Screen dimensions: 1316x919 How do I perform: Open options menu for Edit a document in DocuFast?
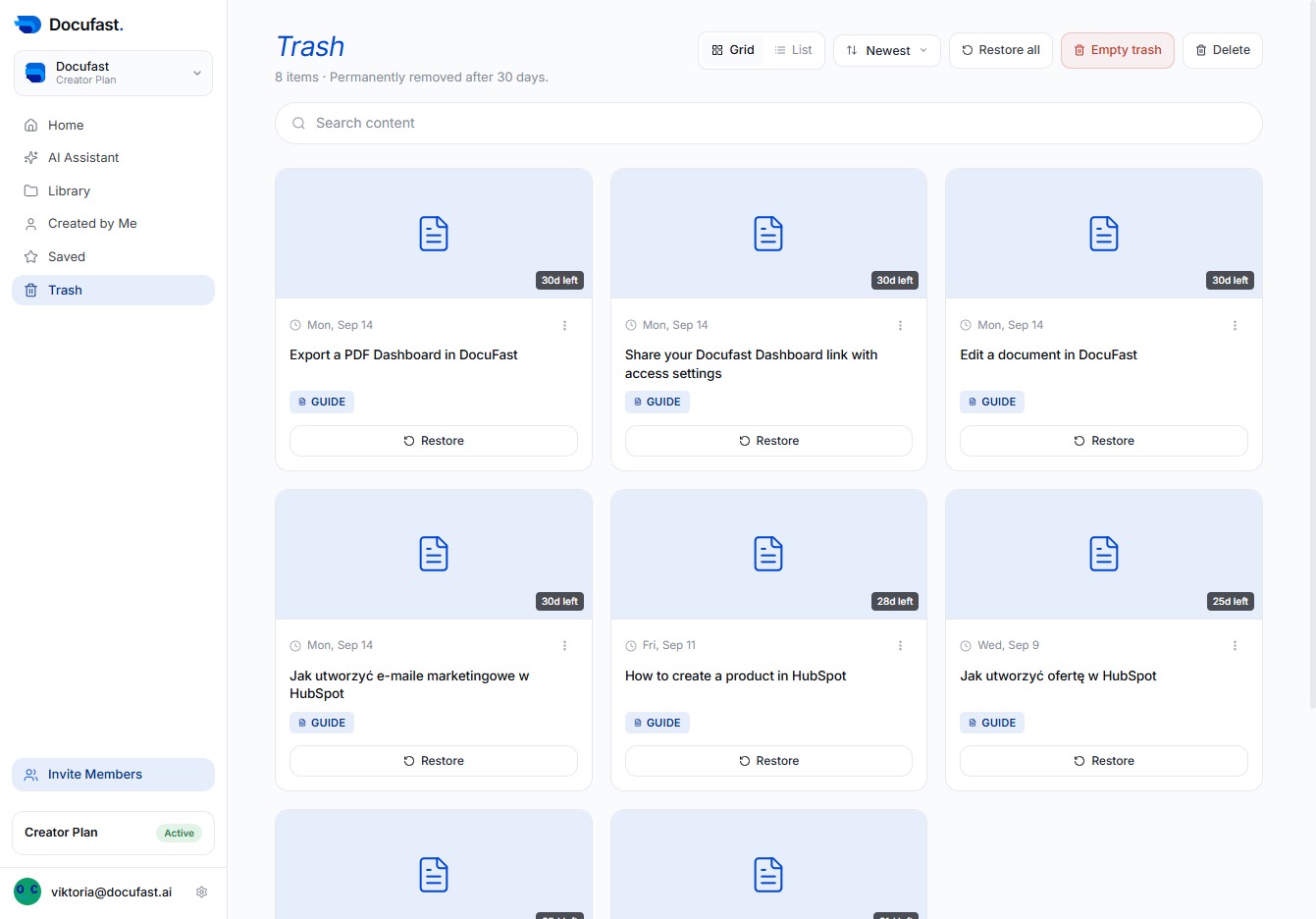point(1235,325)
